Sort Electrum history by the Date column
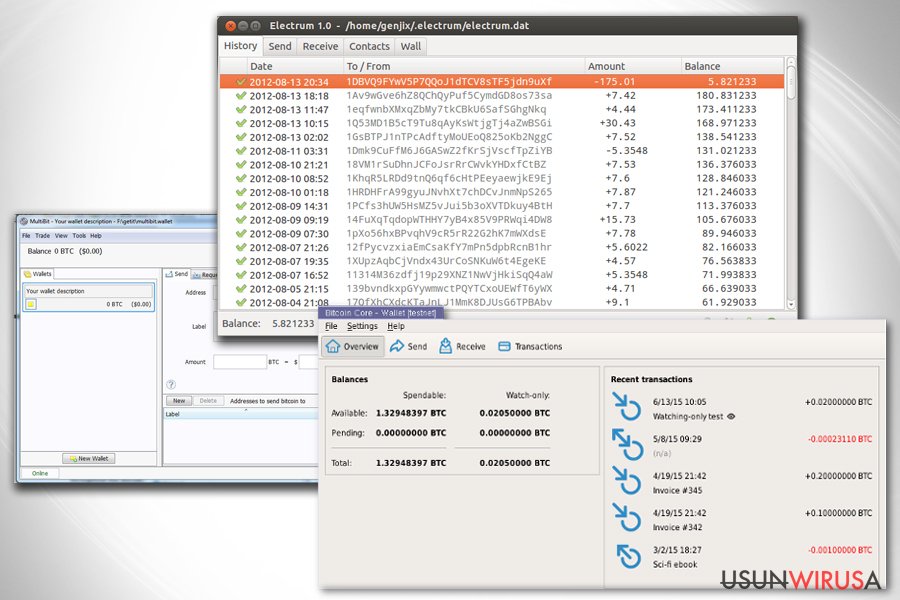Viewport: 900px width, 600px height. pyautogui.click(x=296, y=66)
